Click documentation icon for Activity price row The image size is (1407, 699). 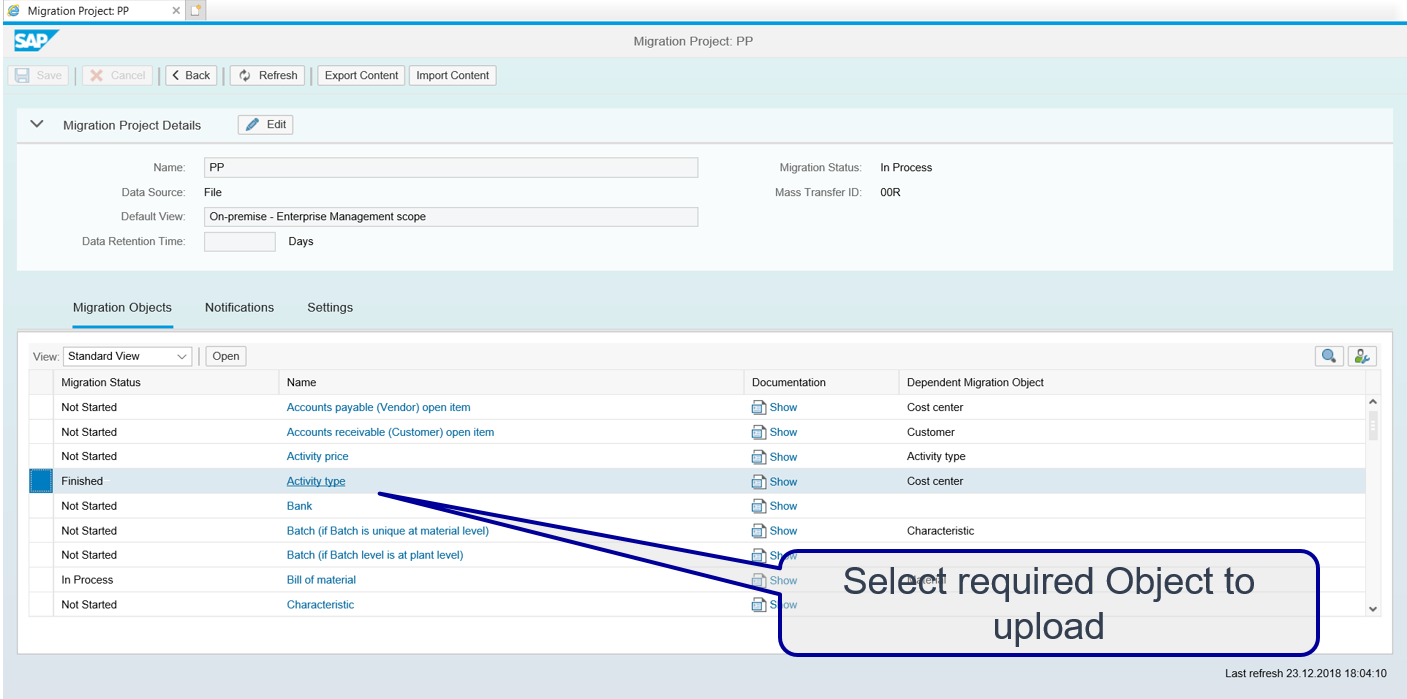(759, 457)
